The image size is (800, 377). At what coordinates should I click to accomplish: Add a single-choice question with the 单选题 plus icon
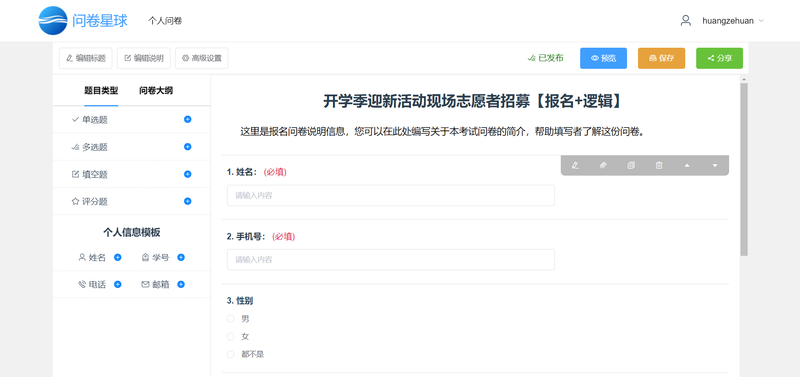(x=187, y=119)
